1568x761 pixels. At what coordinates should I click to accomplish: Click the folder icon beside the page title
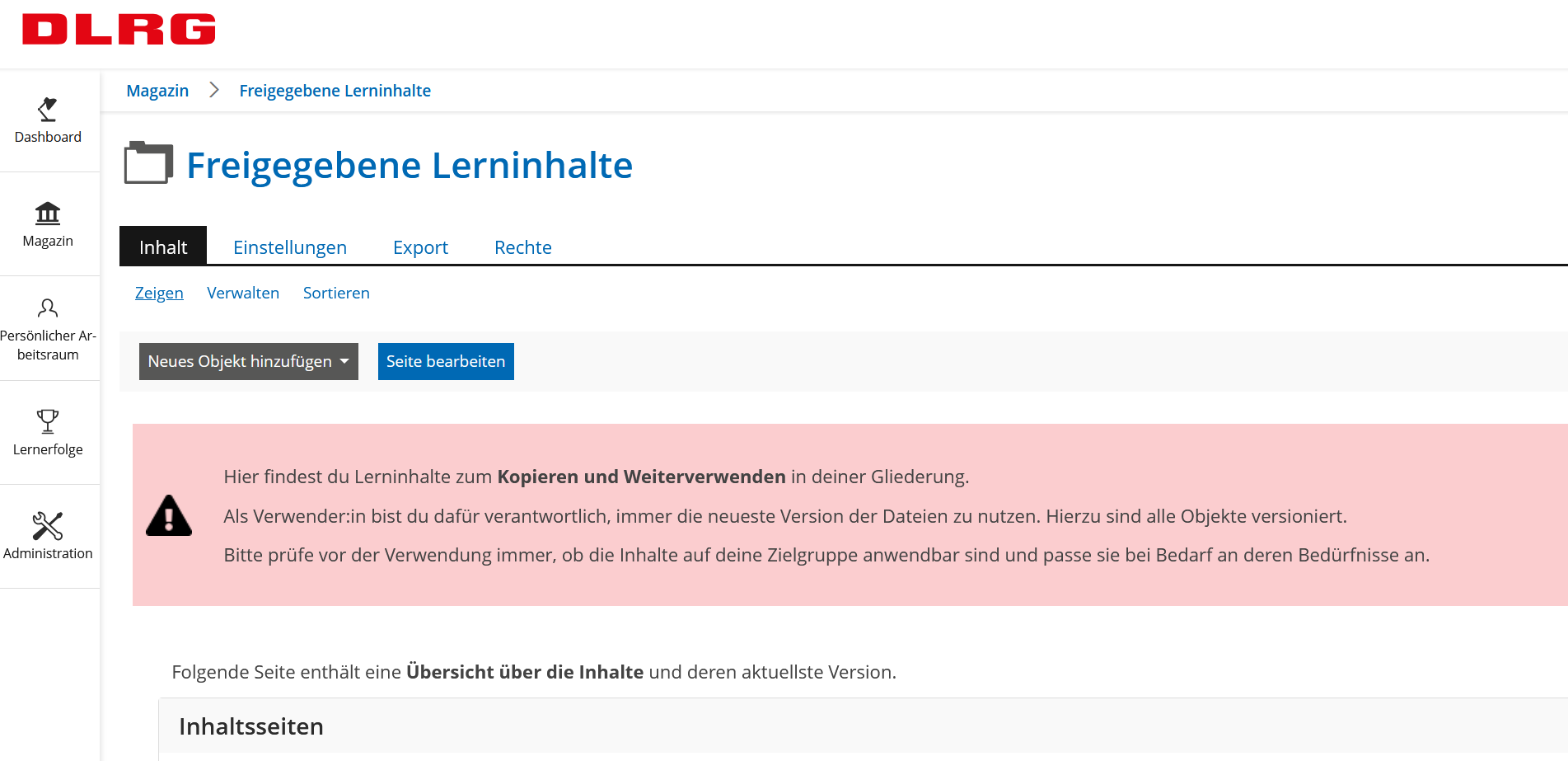148,163
